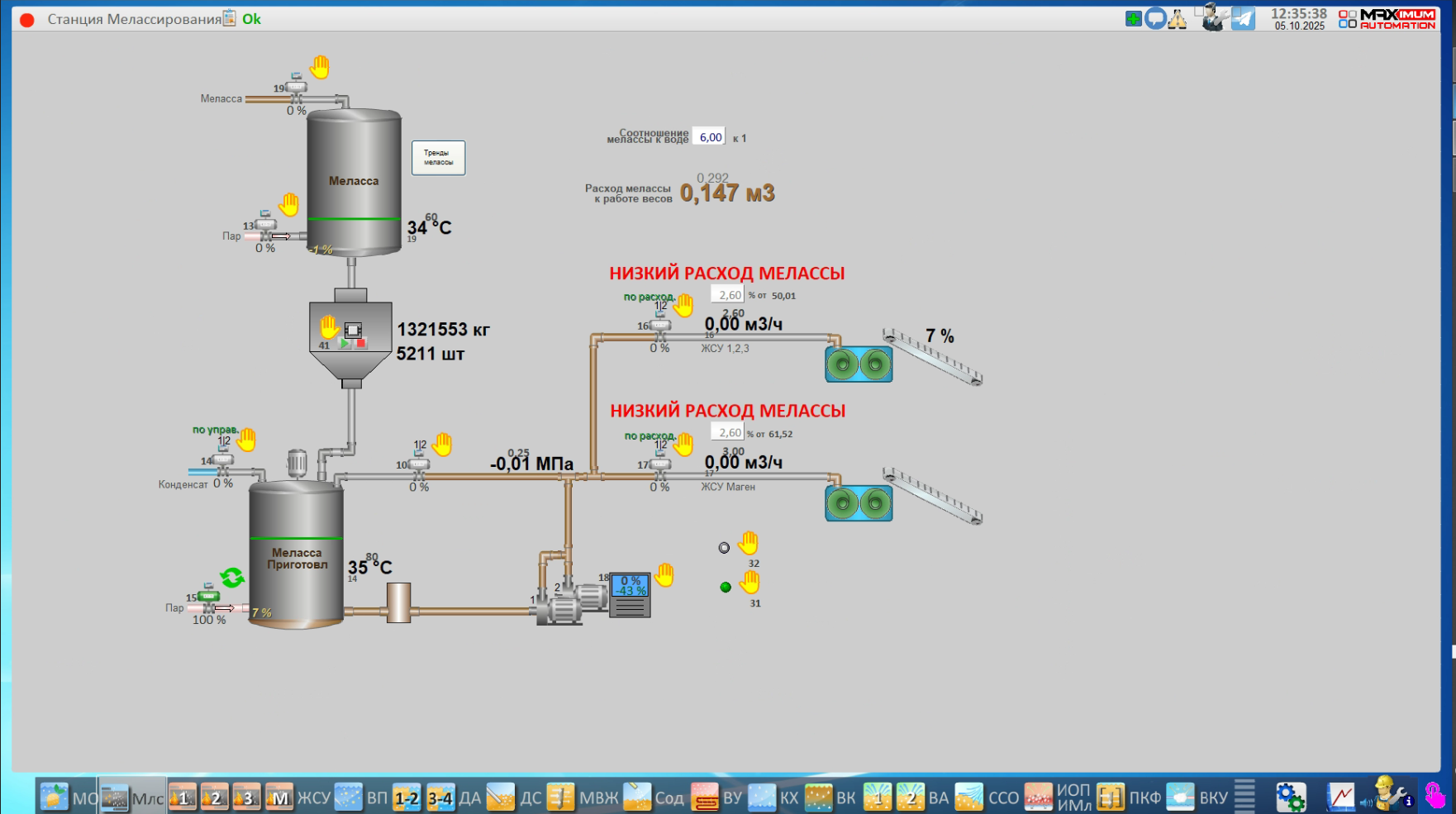
Task: Toggle manual mode hand for indicator 31
Action: point(749,583)
